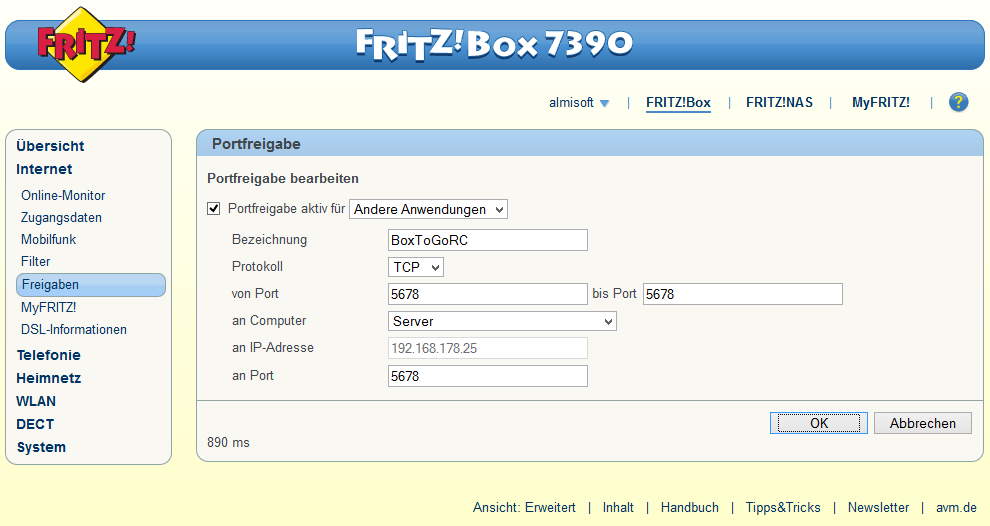Open the WLAN menu section

tap(36, 402)
